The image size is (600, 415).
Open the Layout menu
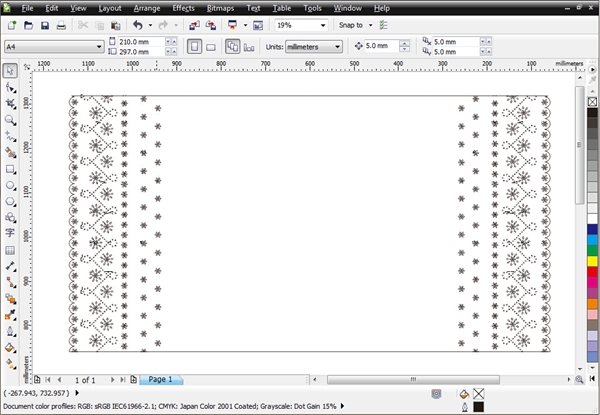pyautogui.click(x=110, y=8)
